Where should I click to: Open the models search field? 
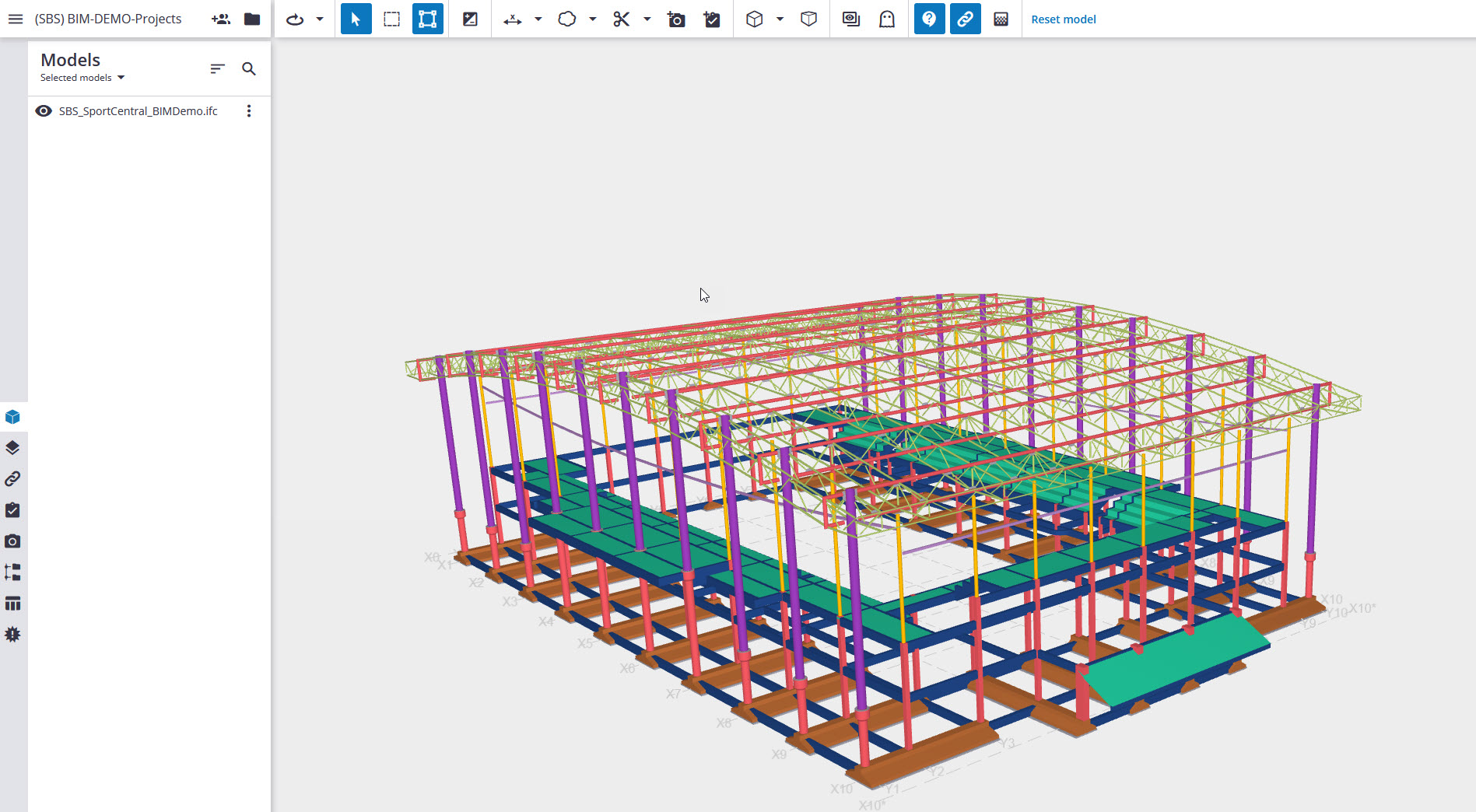pyautogui.click(x=249, y=68)
